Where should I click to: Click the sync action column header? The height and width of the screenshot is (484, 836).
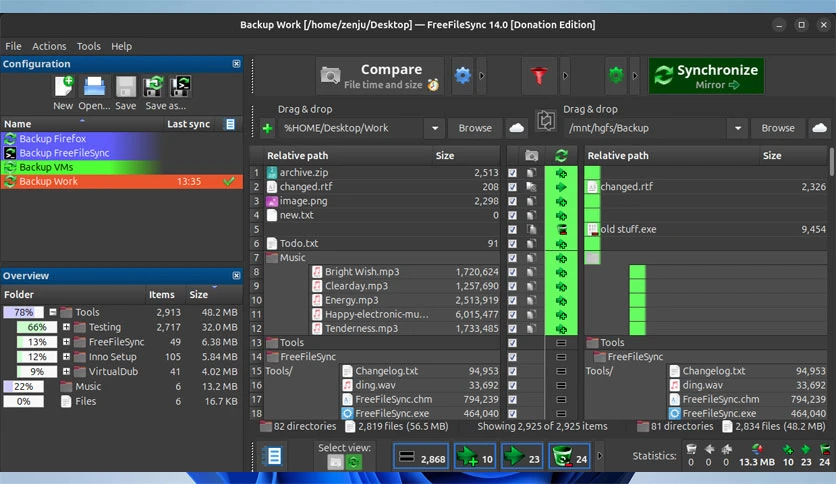(x=561, y=156)
